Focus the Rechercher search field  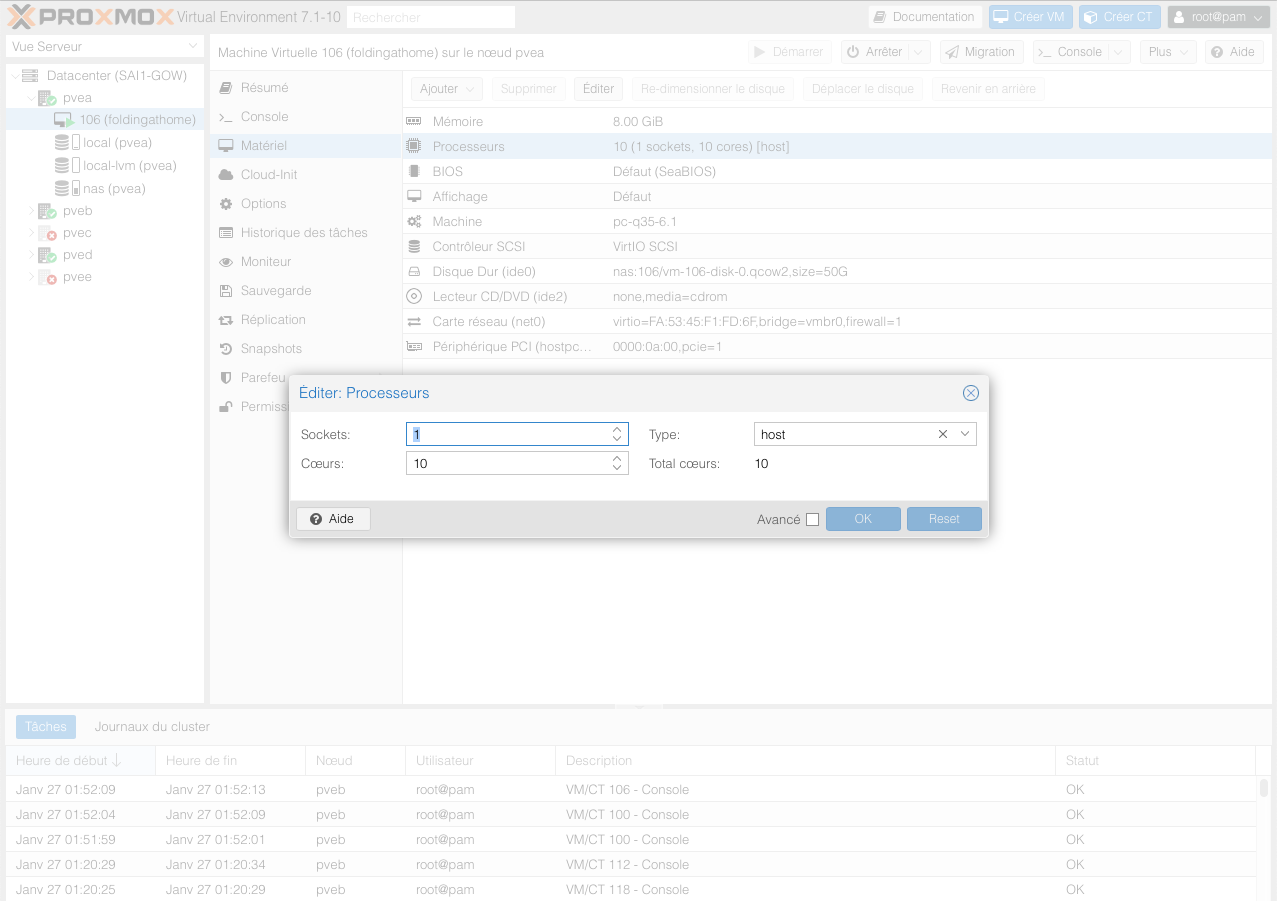(431, 17)
